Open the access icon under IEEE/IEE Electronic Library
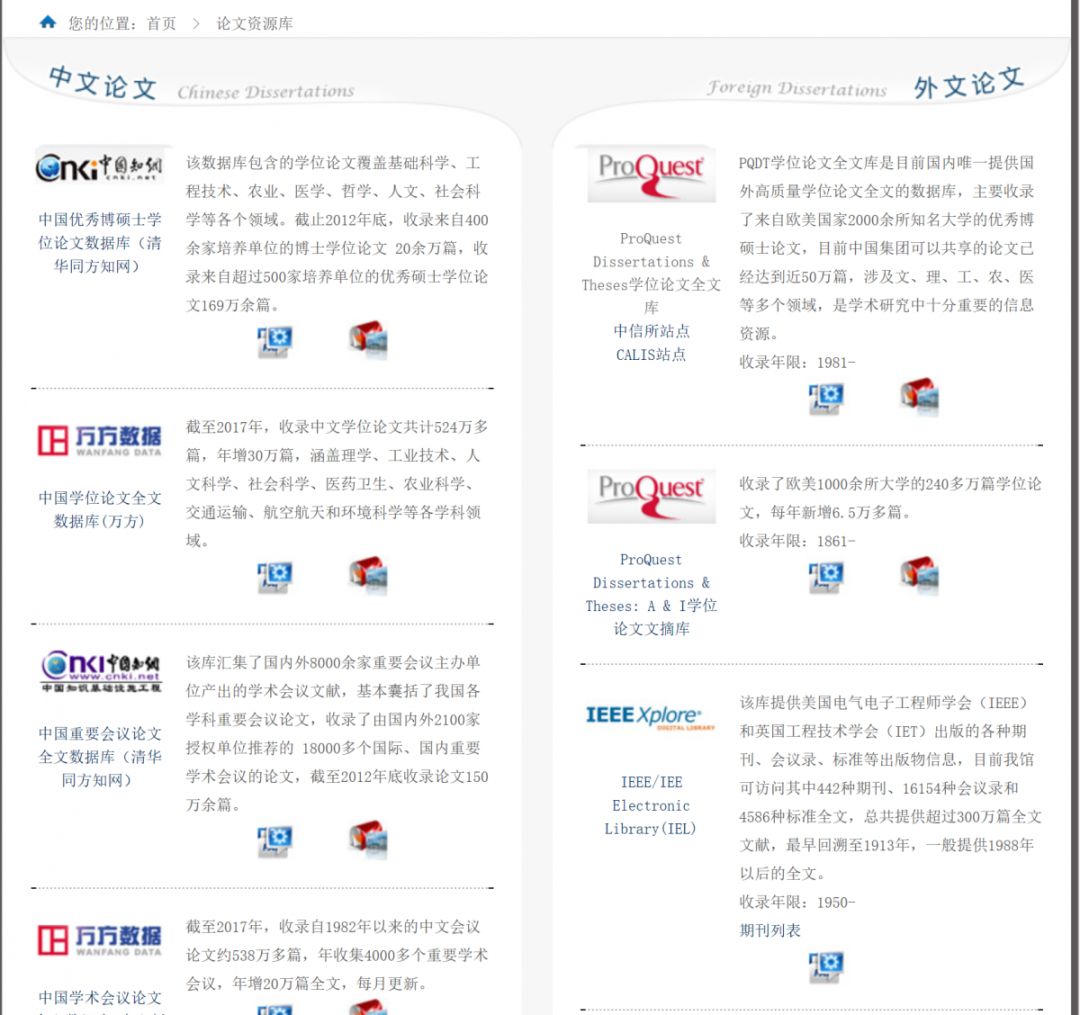This screenshot has width=1080, height=1015. 827,968
